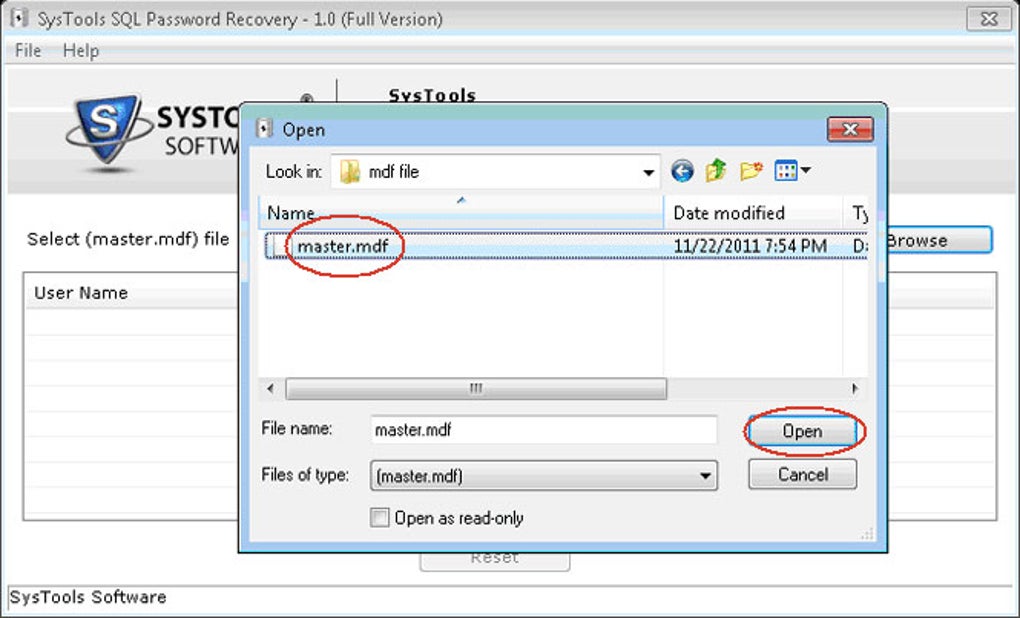Viewport: 1020px width, 618px height.
Task: Click the Open button
Action: click(803, 431)
